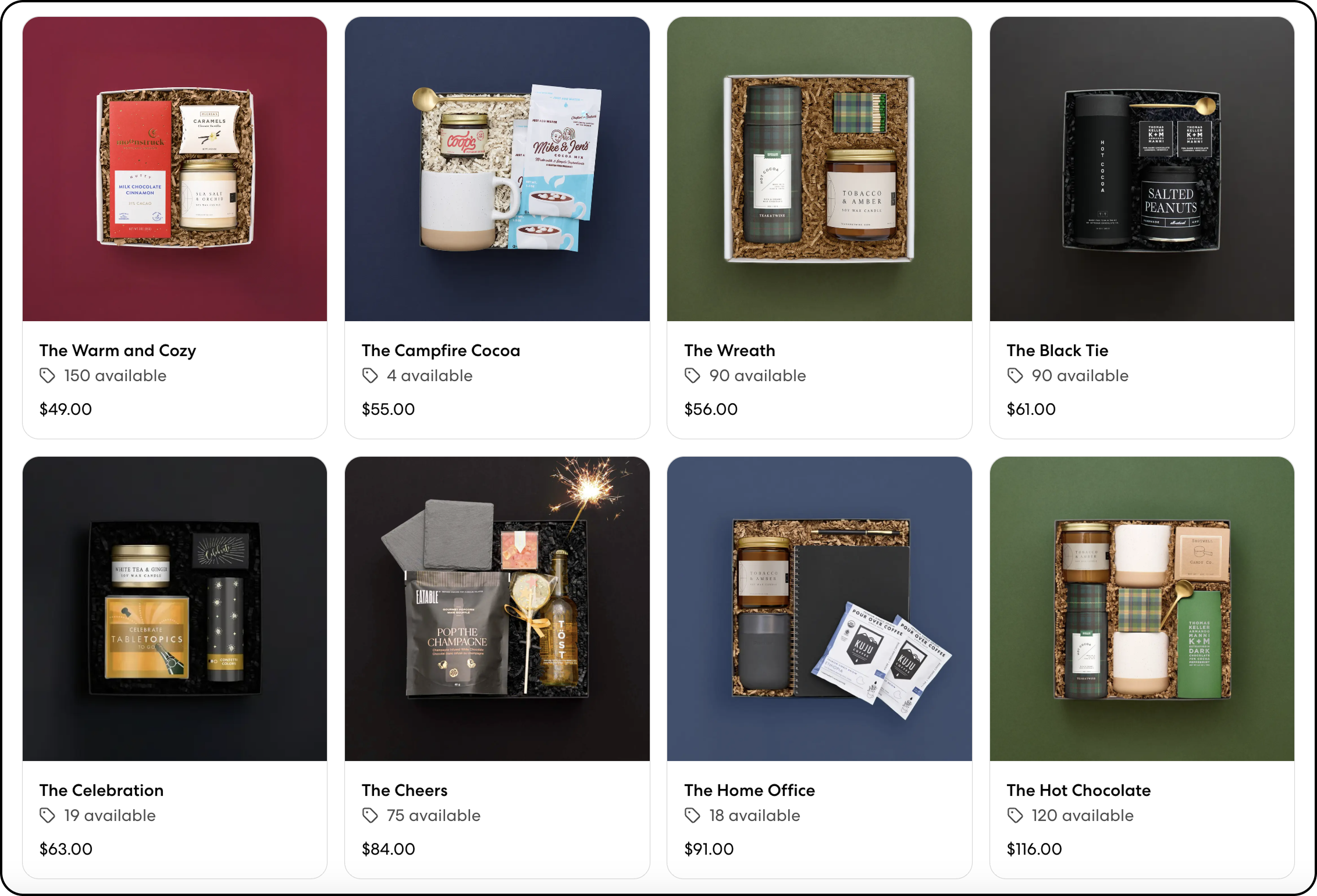Click The Celebration product name
The image size is (1317, 896).
[x=101, y=790]
